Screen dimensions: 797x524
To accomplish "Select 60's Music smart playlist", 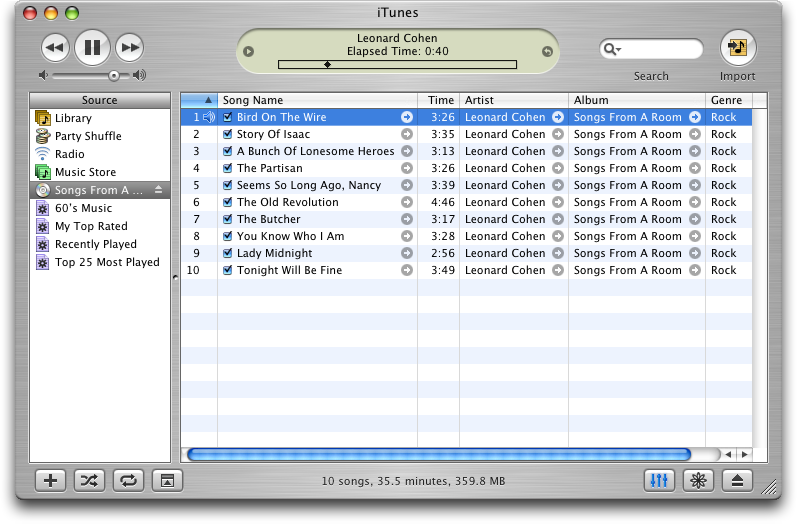I will [100, 208].
